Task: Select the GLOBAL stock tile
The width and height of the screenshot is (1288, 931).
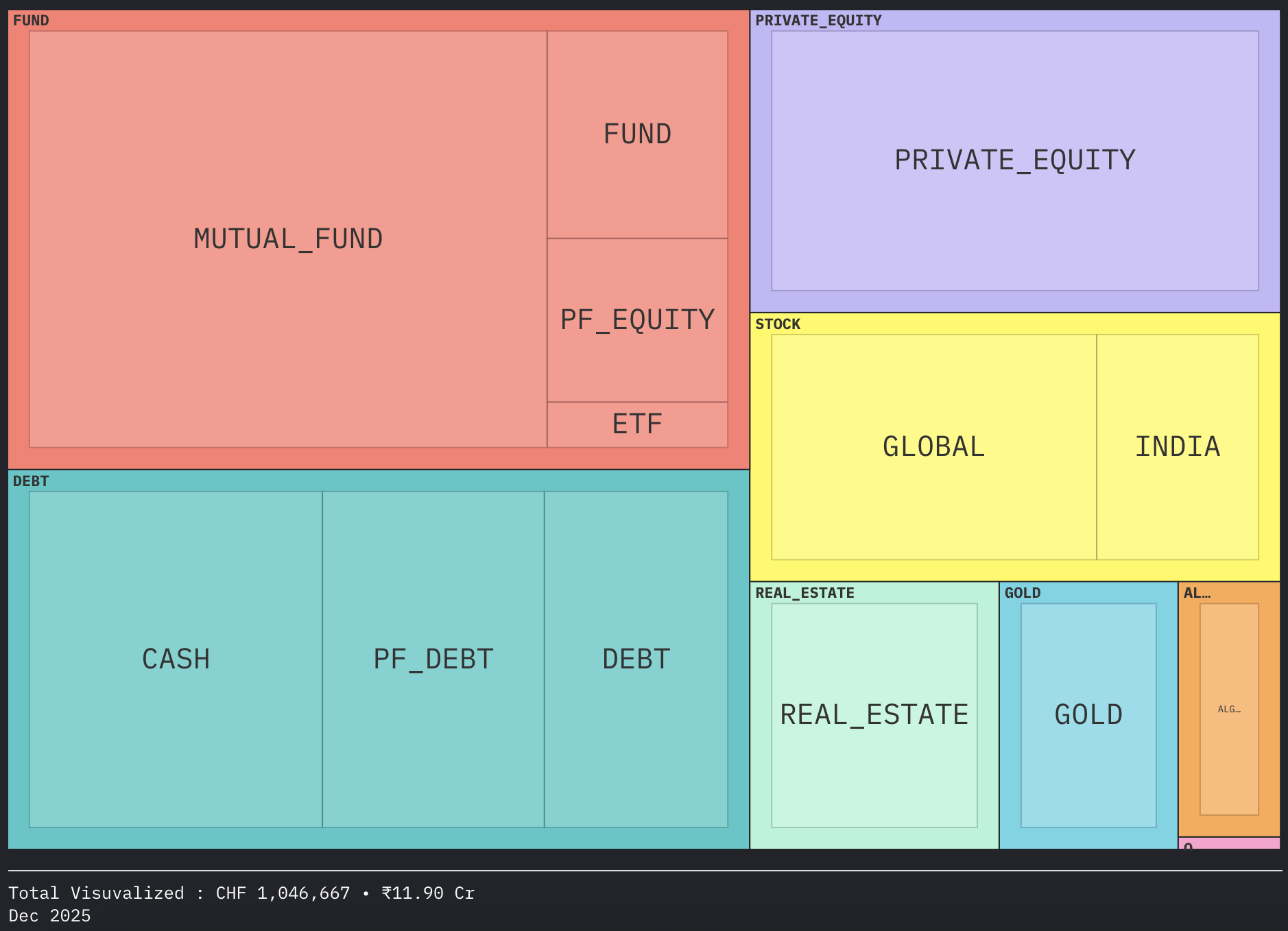Action: tap(933, 447)
